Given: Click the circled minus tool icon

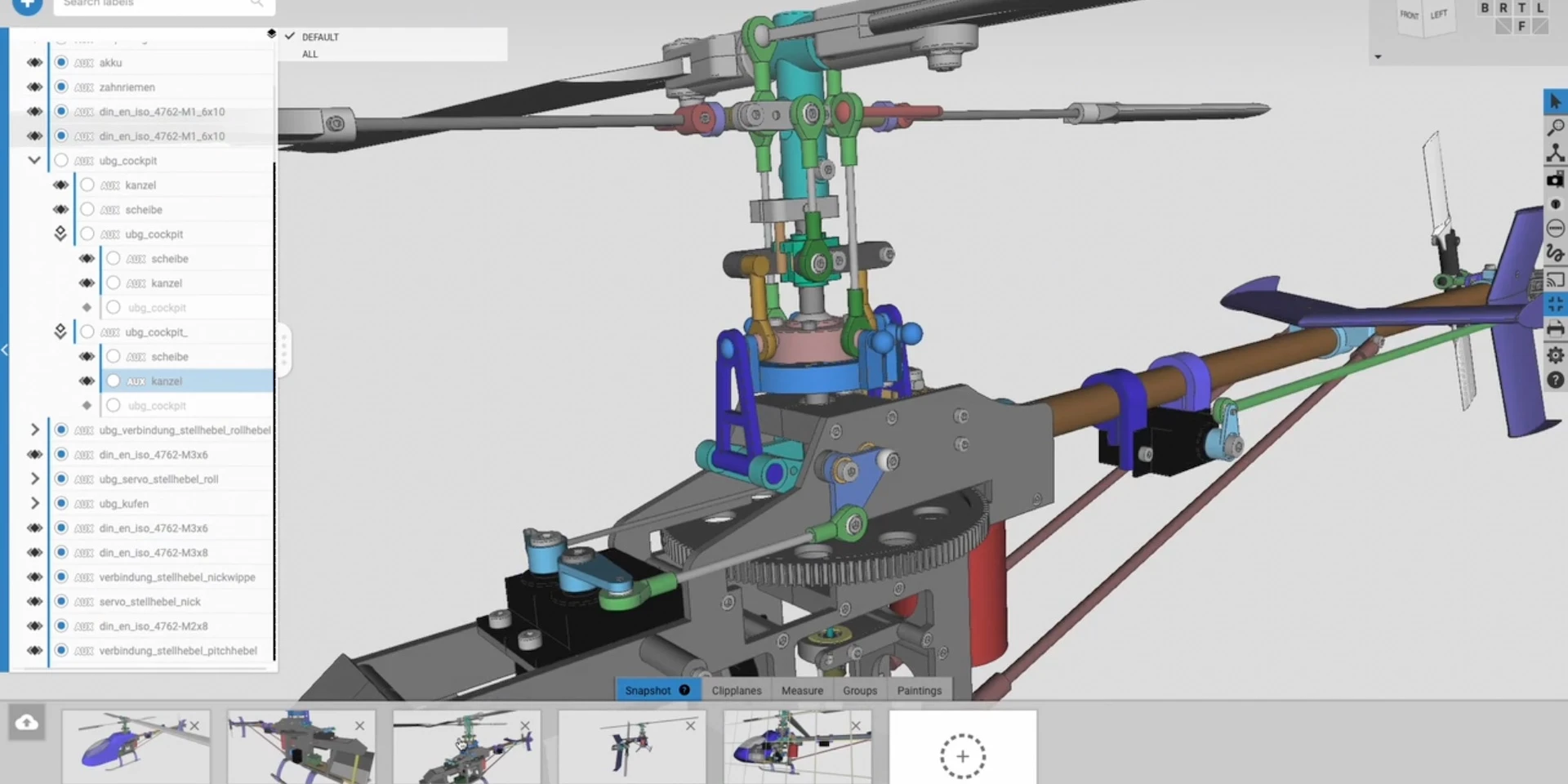Looking at the screenshot, I should pyautogui.click(x=1555, y=229).
